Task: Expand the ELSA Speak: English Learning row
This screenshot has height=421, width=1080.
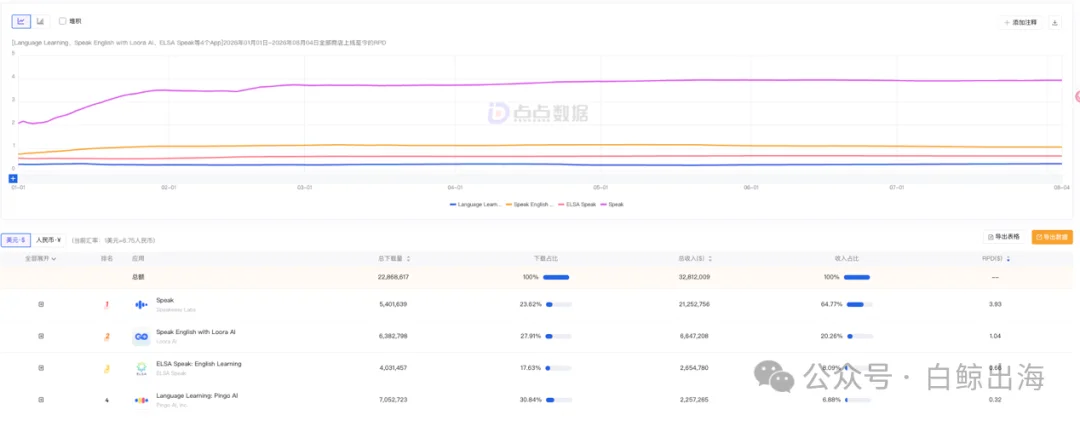Action: (x=41, y=368)
